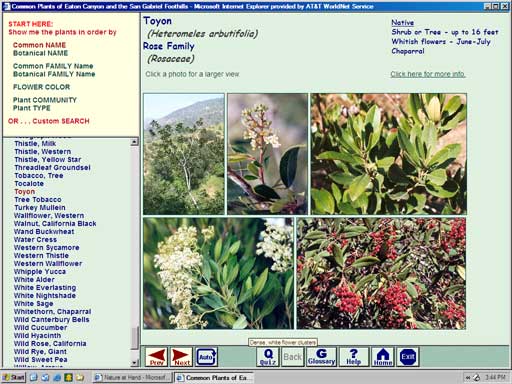Open the Help question mark button

pyautogui.click(x=354, y=357)
